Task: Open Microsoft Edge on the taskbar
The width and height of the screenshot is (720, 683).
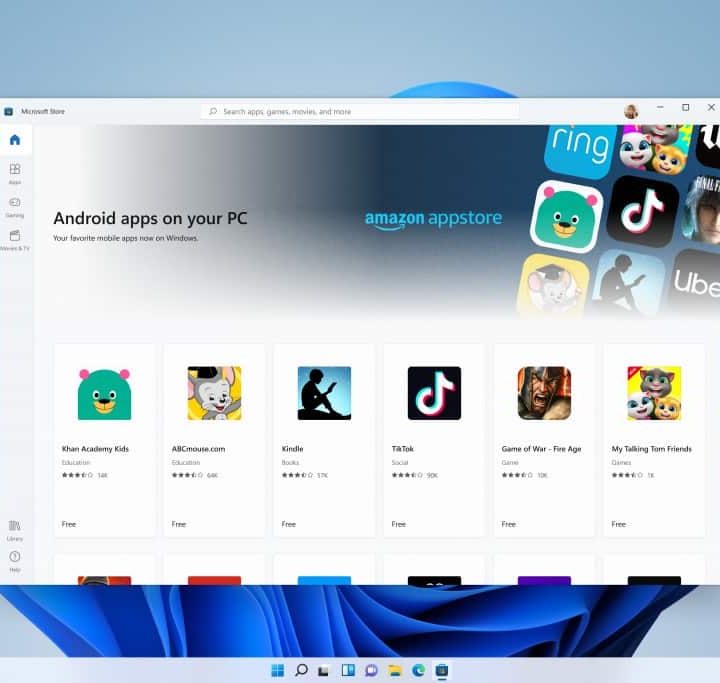Action: point(418,671)
